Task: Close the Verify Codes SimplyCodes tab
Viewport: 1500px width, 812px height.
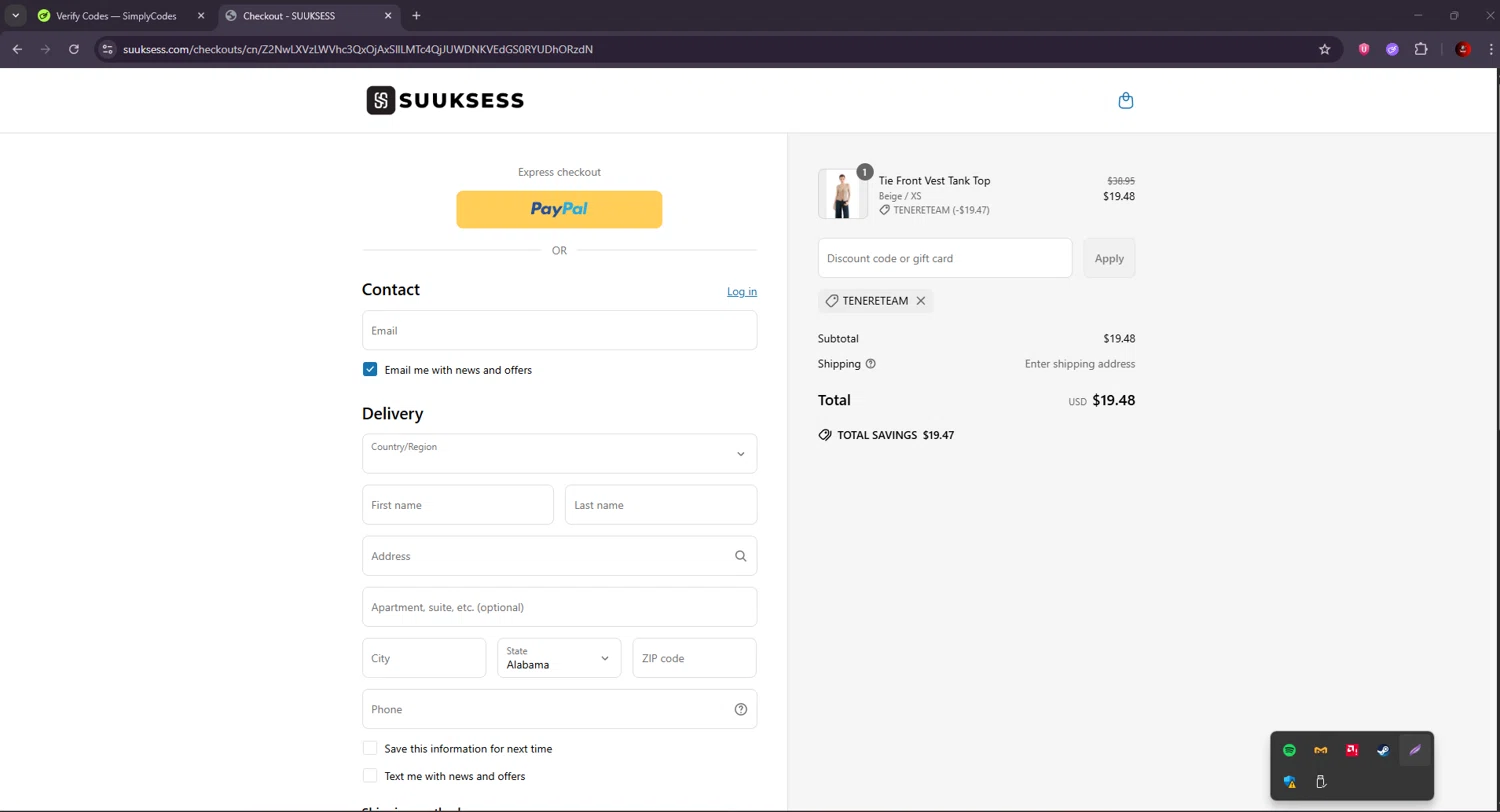Action: [201, 16]
